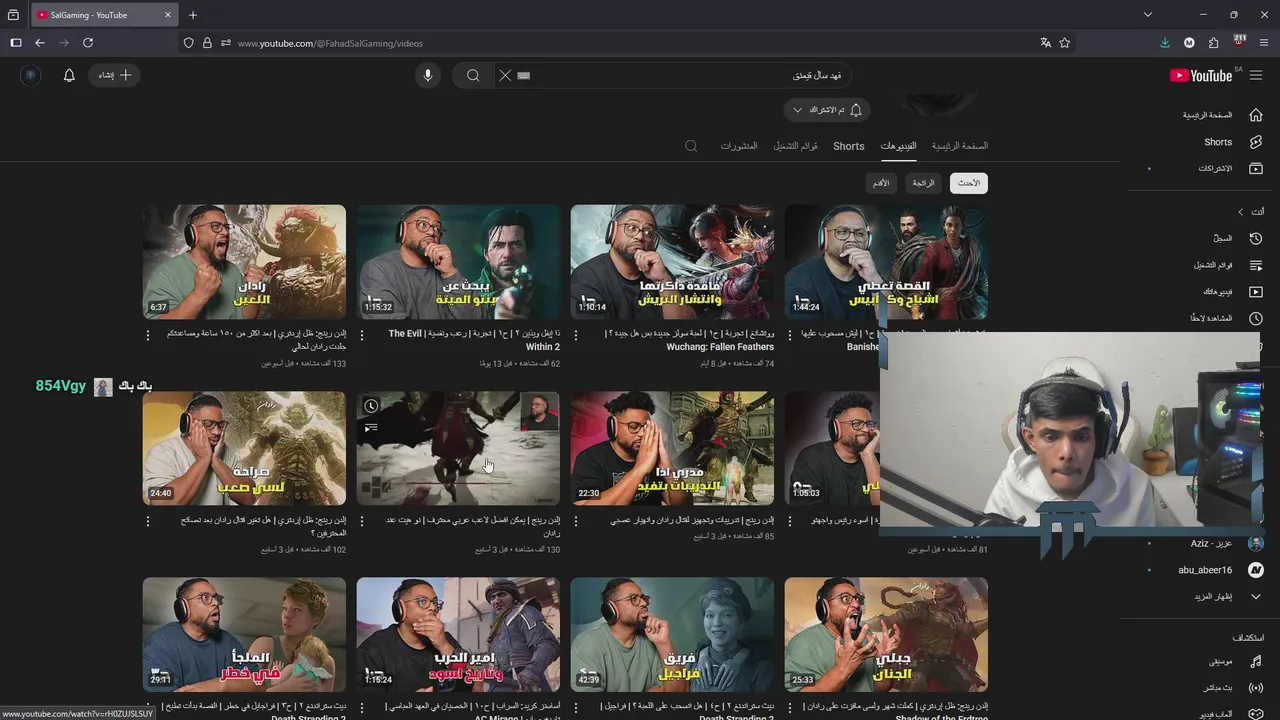Screen dimensions: 1280x720
Task: Start voice search with the microphone icon
Action: pos(427,75)
